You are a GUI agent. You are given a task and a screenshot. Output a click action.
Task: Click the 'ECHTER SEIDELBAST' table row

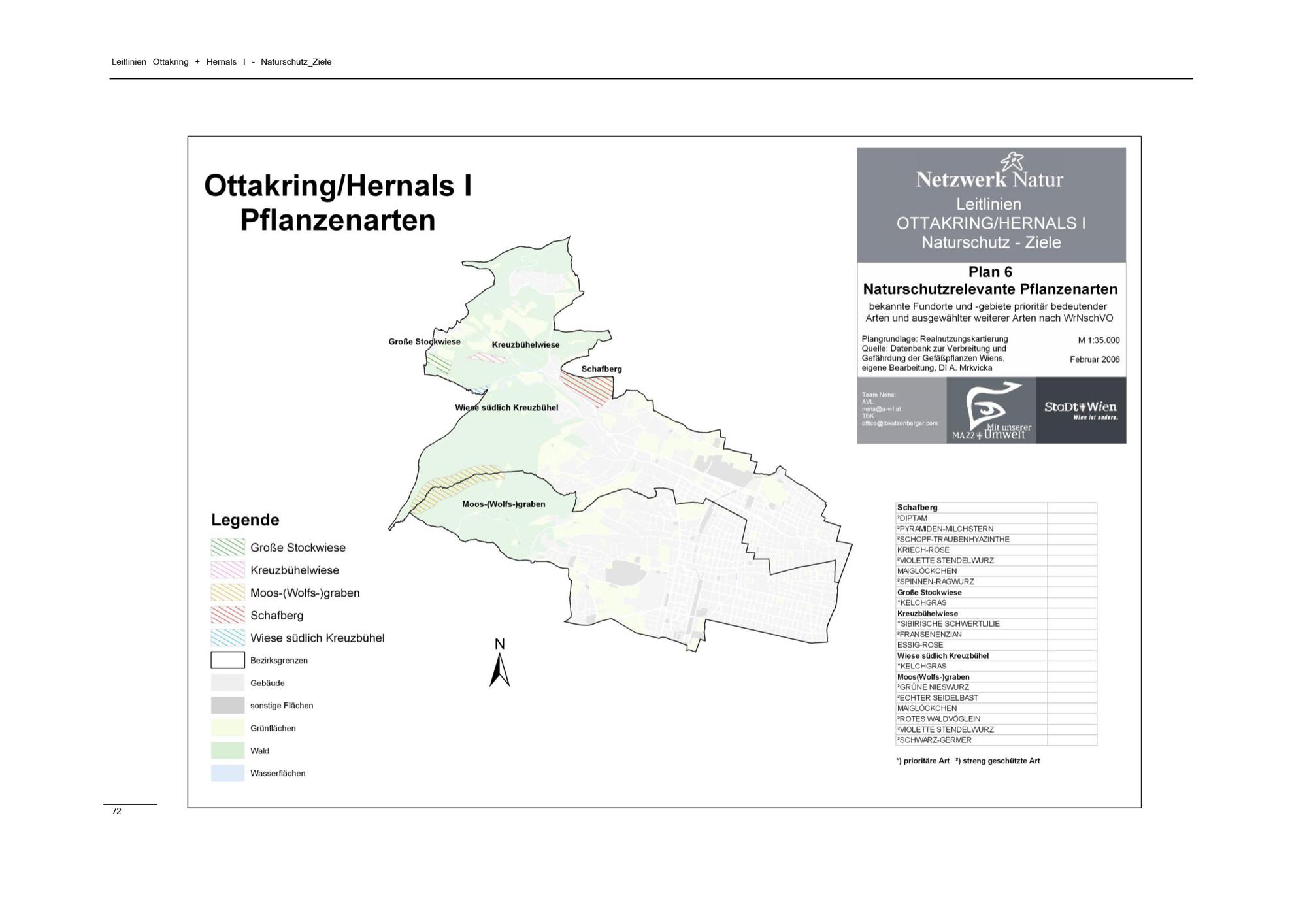tap(996, 697)
